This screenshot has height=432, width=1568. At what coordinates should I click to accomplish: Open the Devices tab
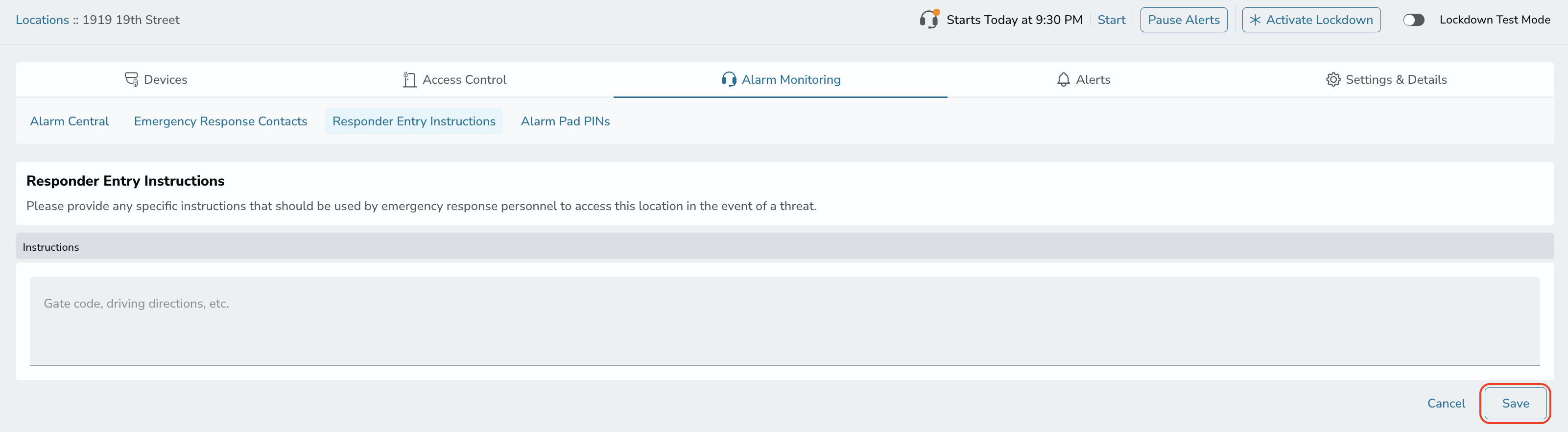(156, 80)
